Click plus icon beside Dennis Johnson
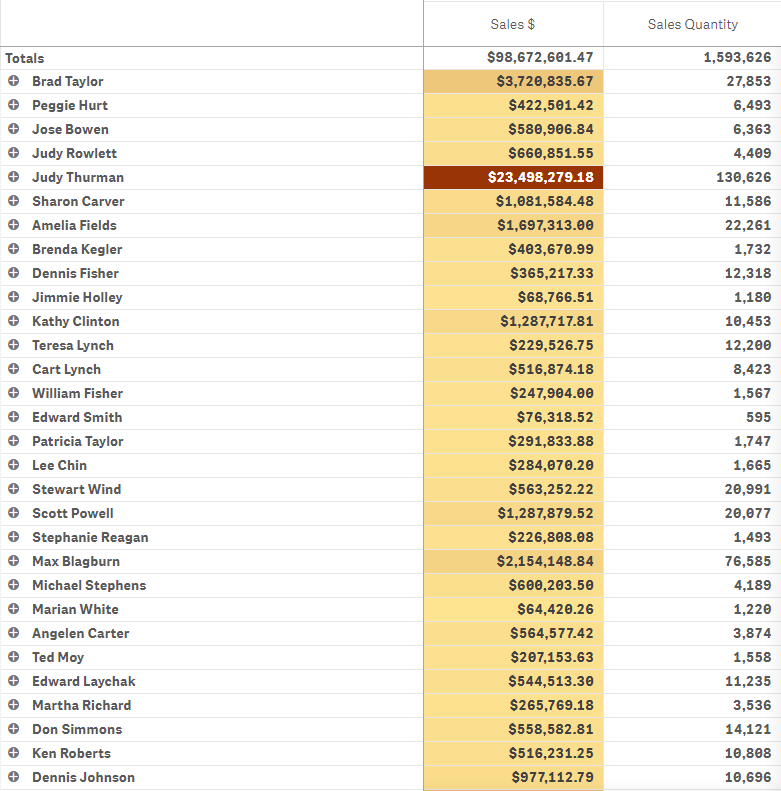The image size is (781, 791). 14,777
